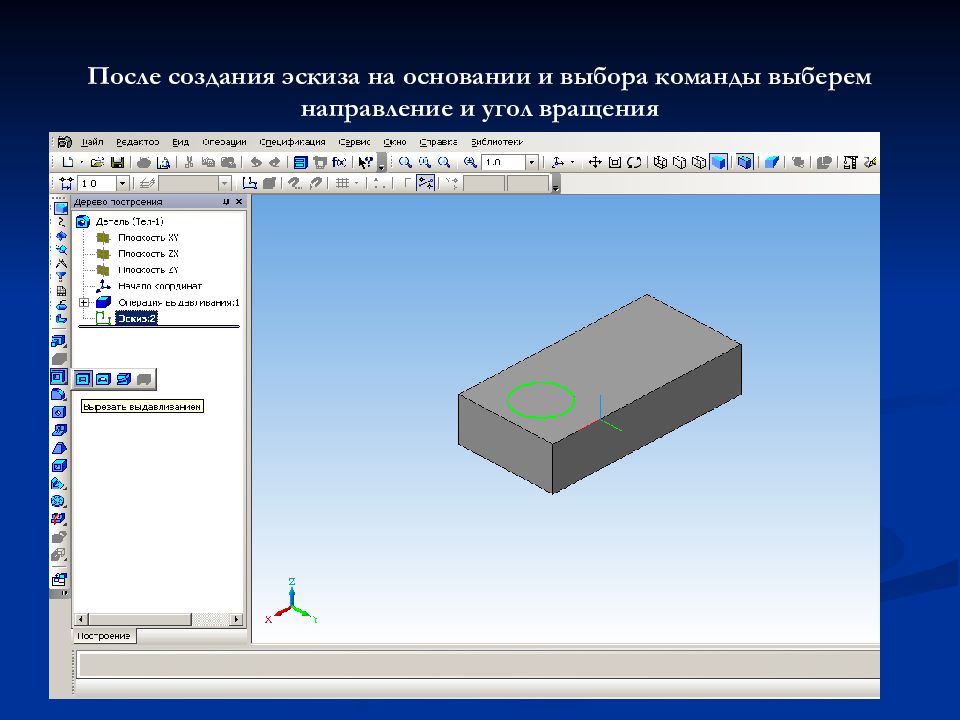The image size is (960, 720).
Task: Toggle the shaded display mode button
Action: [x=718, y=162]
